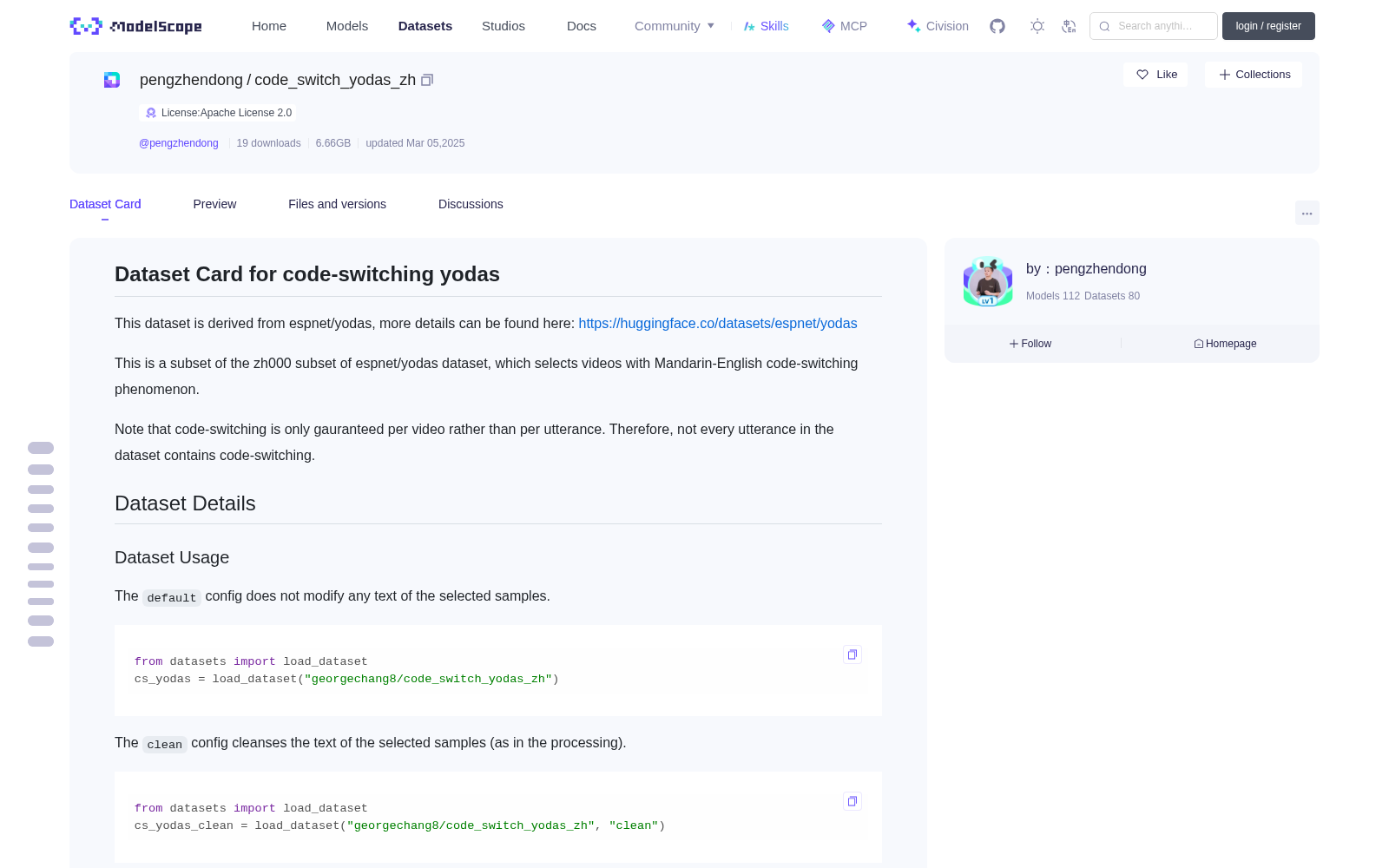The width and height of the screenshot is (1389, 868).
Task: Open the Civision link
Action: 938,26
